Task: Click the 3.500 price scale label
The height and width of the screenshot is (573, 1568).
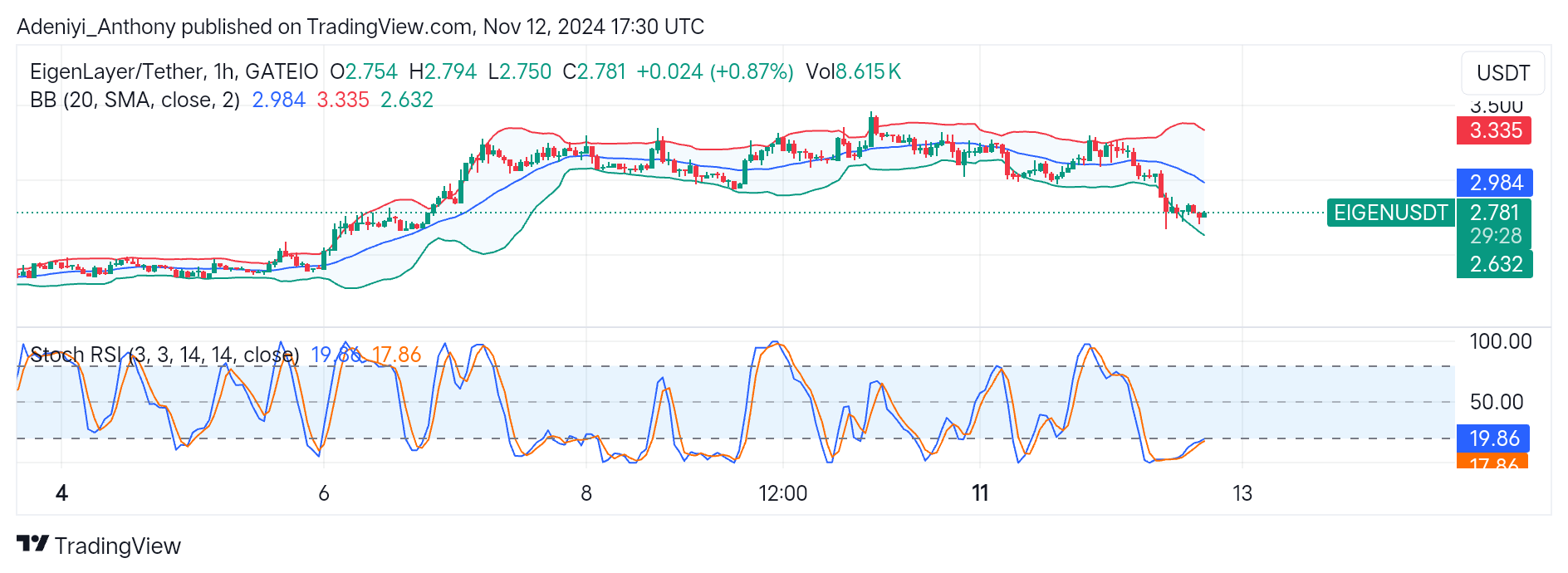Action: click(x=1497, y=106)
